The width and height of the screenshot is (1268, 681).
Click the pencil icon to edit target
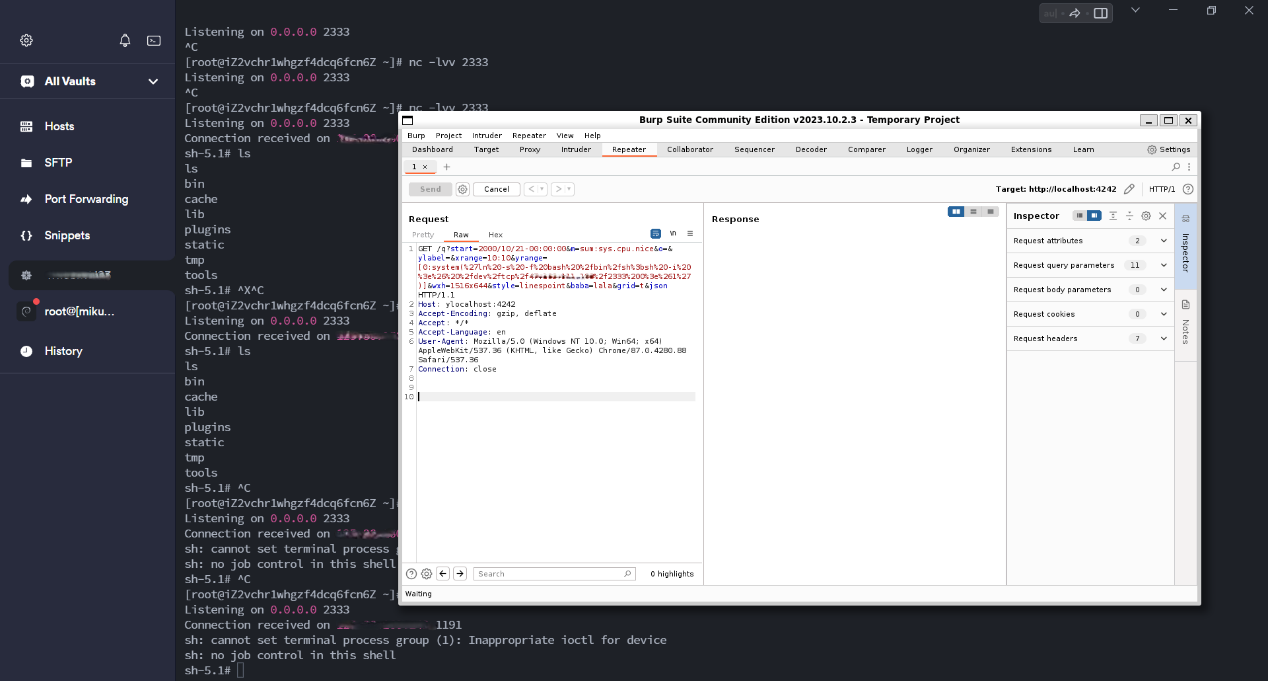point(1129,189)
